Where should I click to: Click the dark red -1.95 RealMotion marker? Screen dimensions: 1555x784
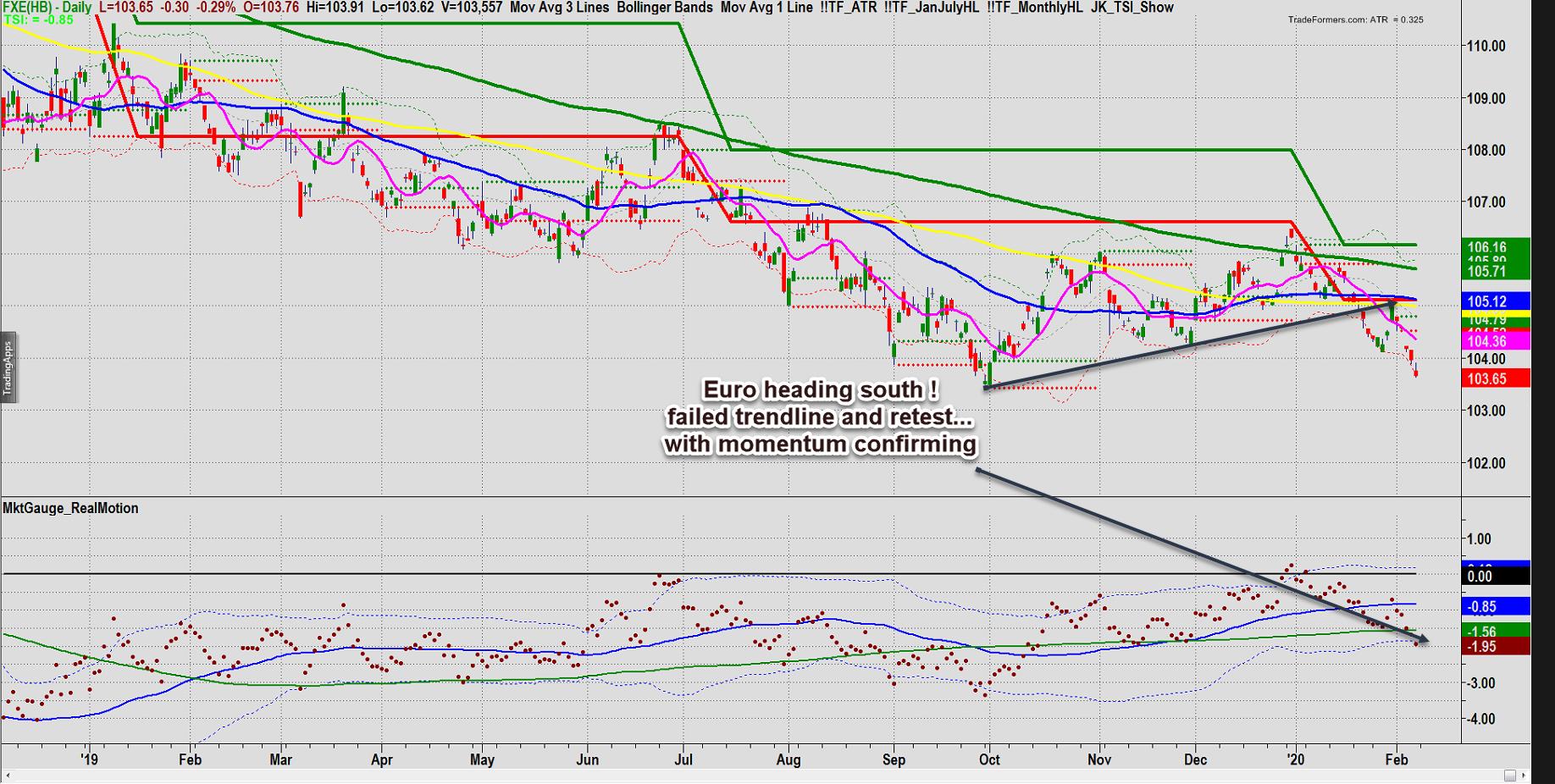1495,647
